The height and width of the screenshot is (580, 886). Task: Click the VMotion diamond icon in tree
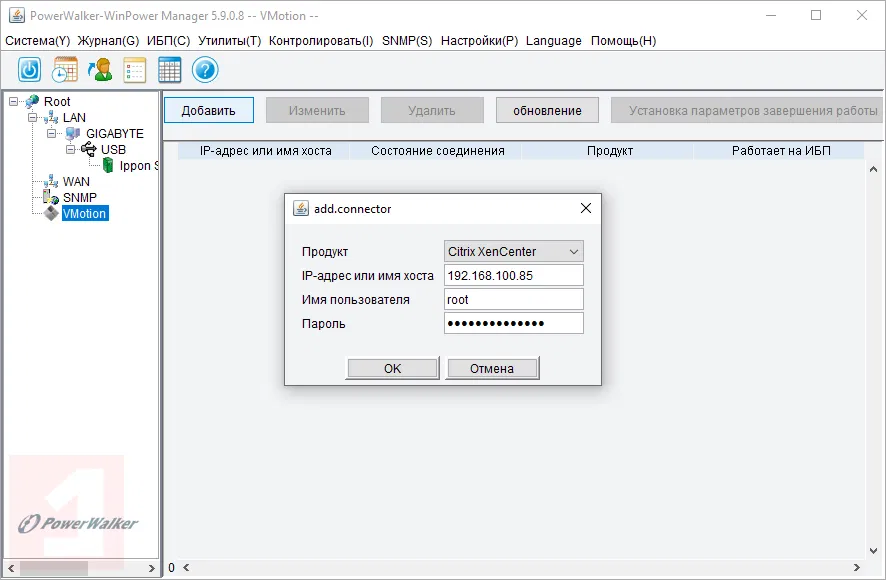(x=51, y=213)
